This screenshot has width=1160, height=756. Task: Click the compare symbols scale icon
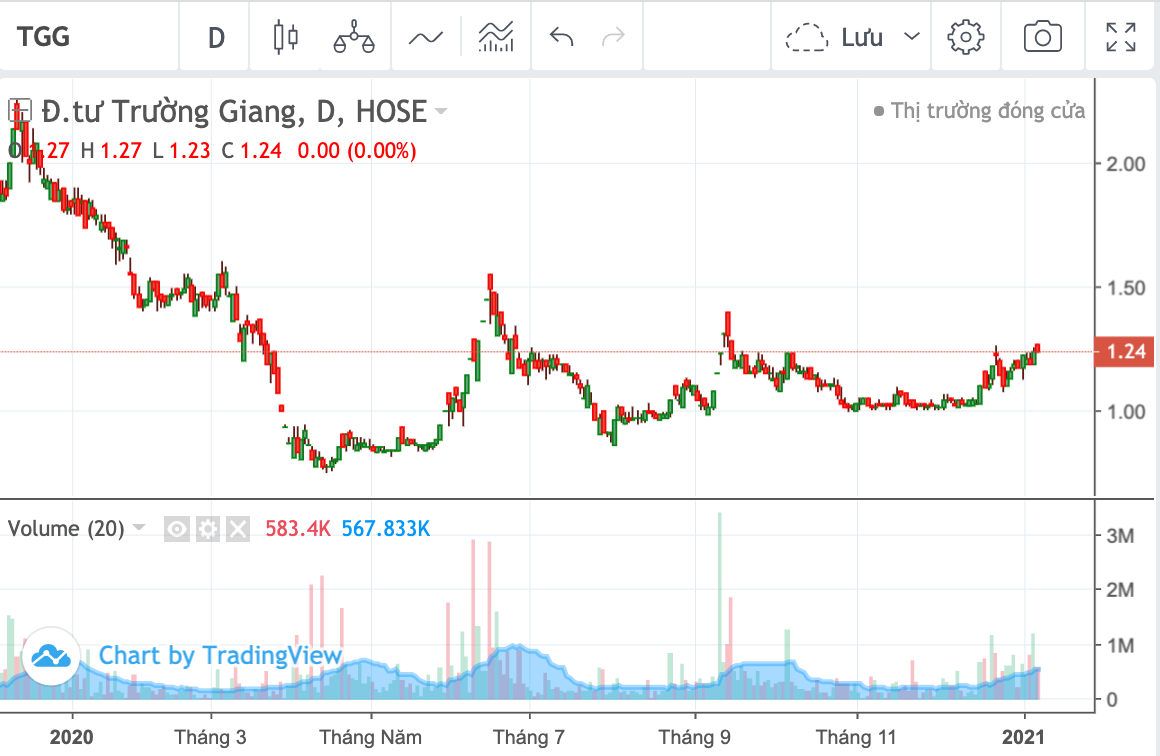(353, 38)
